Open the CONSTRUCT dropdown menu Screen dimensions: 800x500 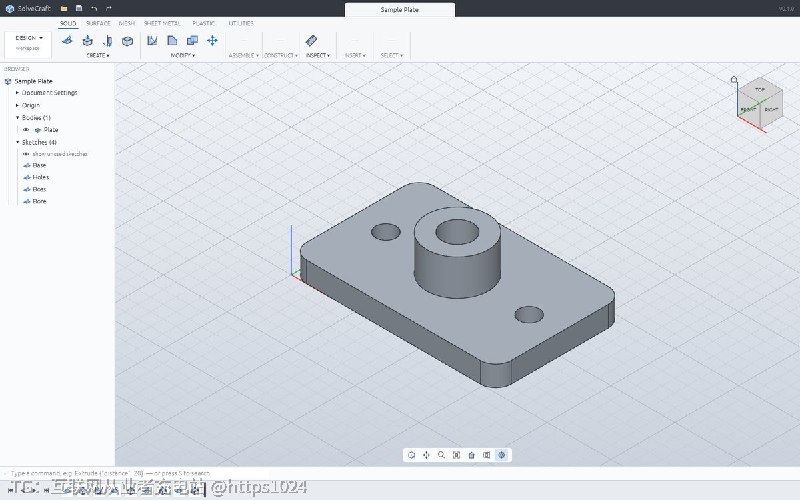coord(281,55)
